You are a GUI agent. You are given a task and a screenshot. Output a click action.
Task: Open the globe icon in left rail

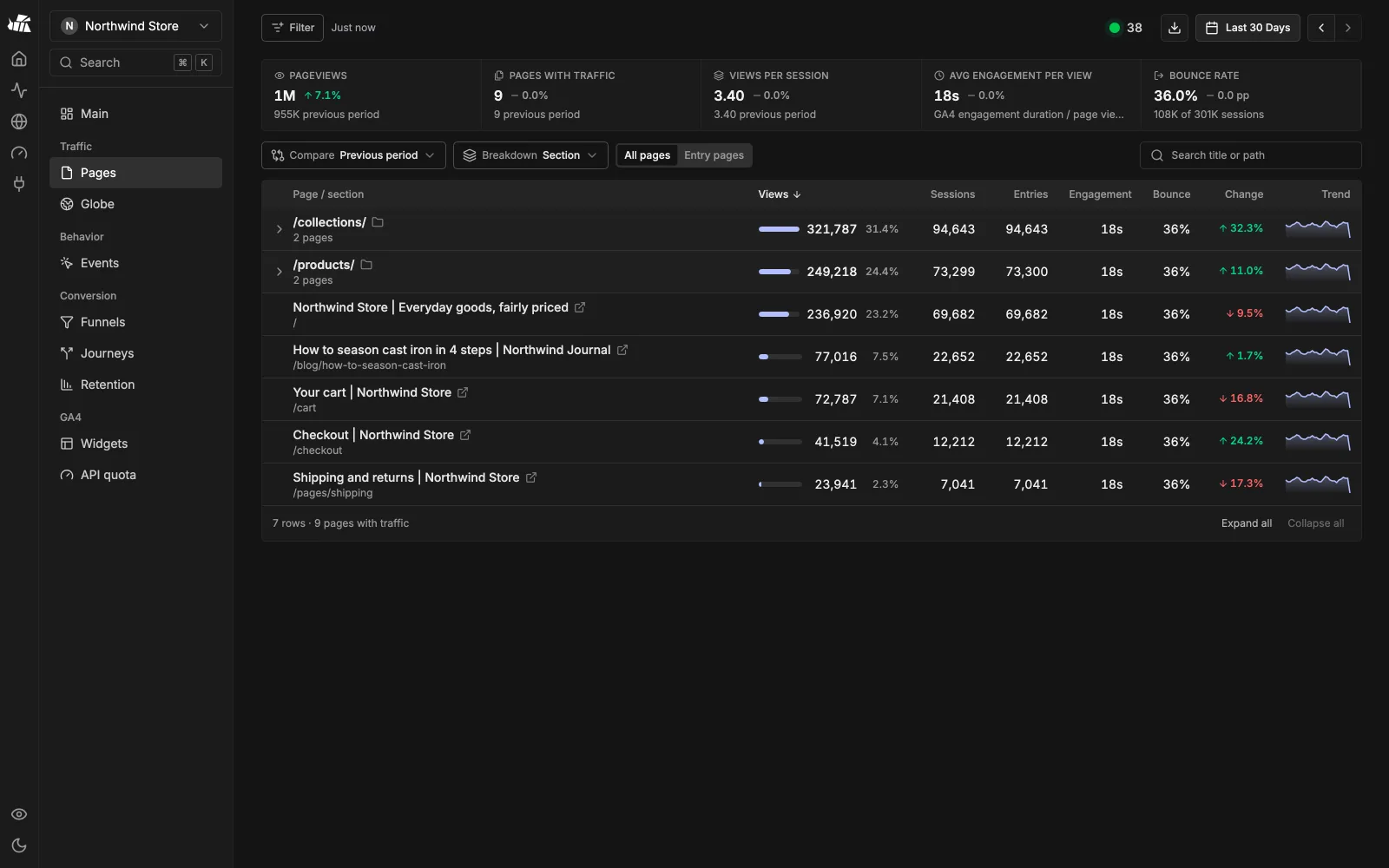(x=19, y=122)
